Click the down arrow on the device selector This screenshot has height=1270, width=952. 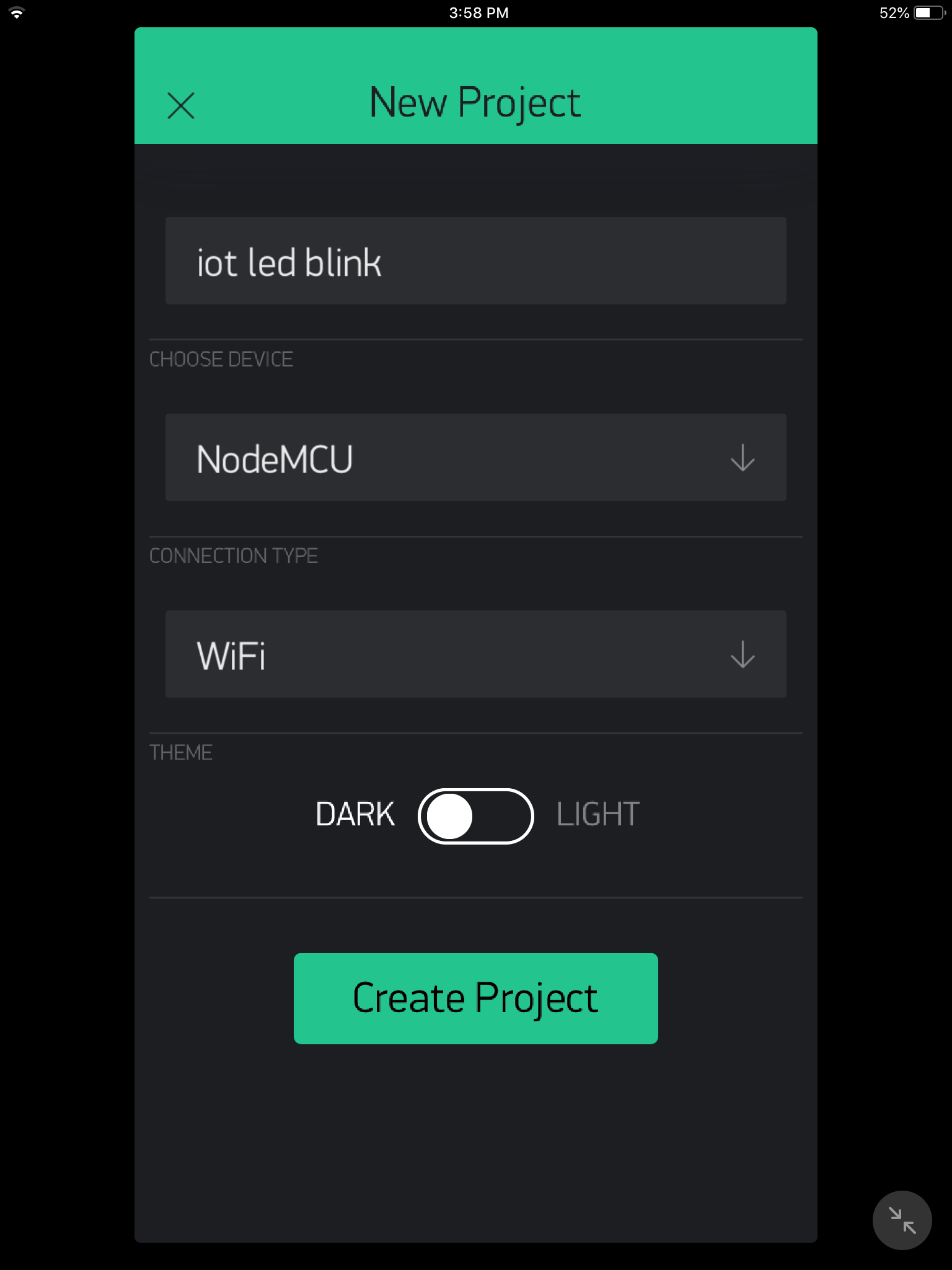743,458
